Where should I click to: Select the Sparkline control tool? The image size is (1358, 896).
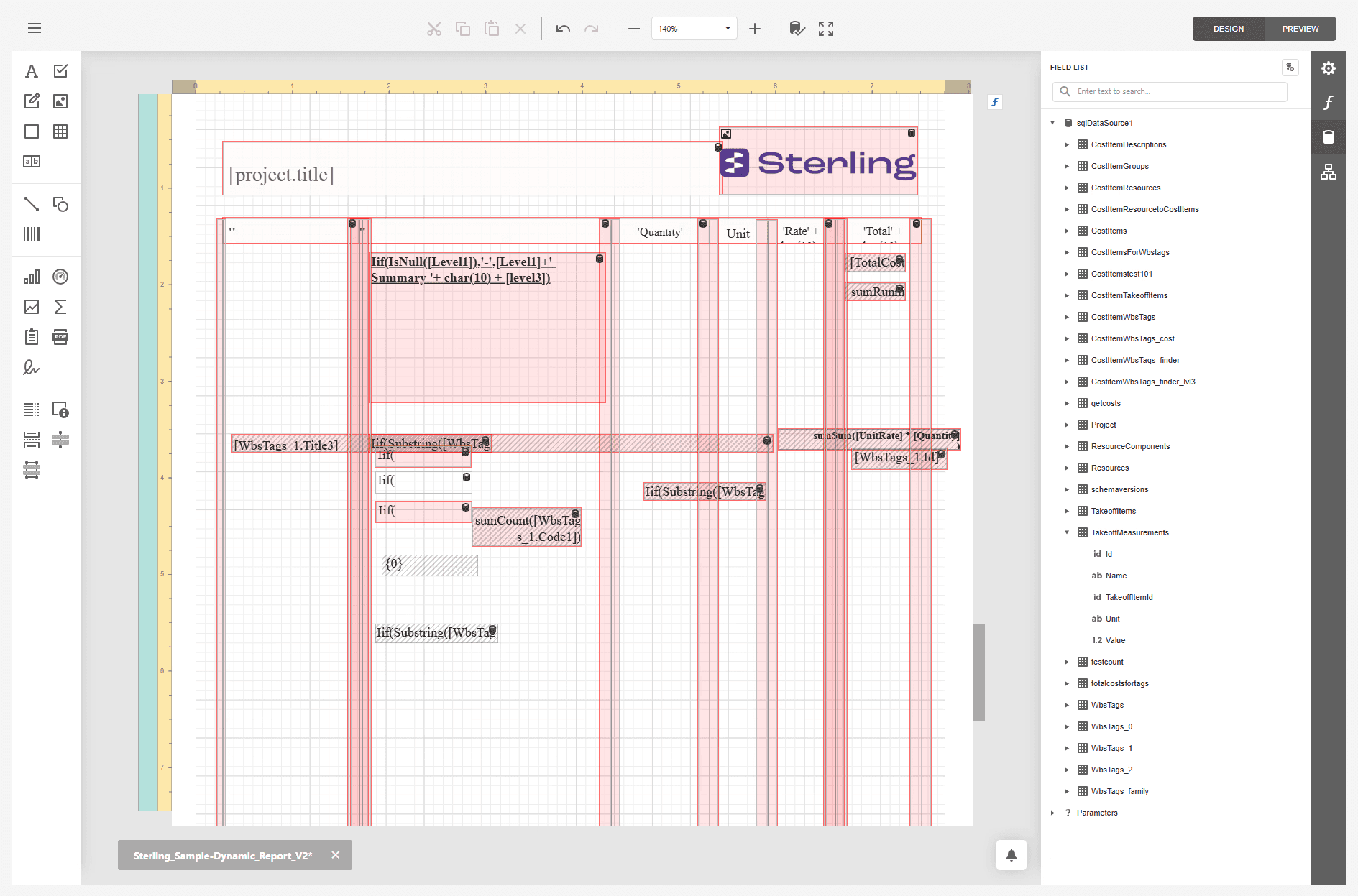[32, 307]
